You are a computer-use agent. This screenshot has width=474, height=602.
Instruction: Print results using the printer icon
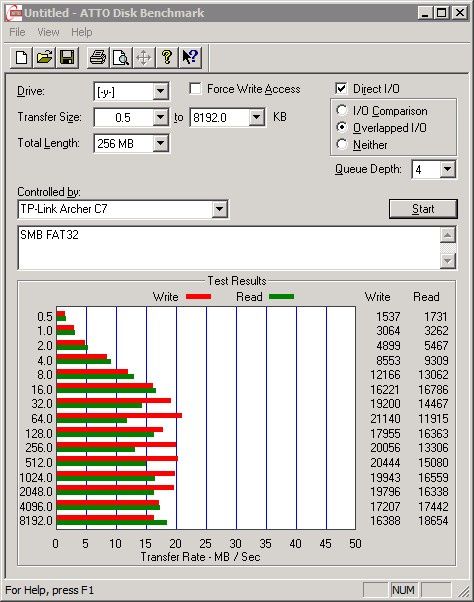click(98, 58)
